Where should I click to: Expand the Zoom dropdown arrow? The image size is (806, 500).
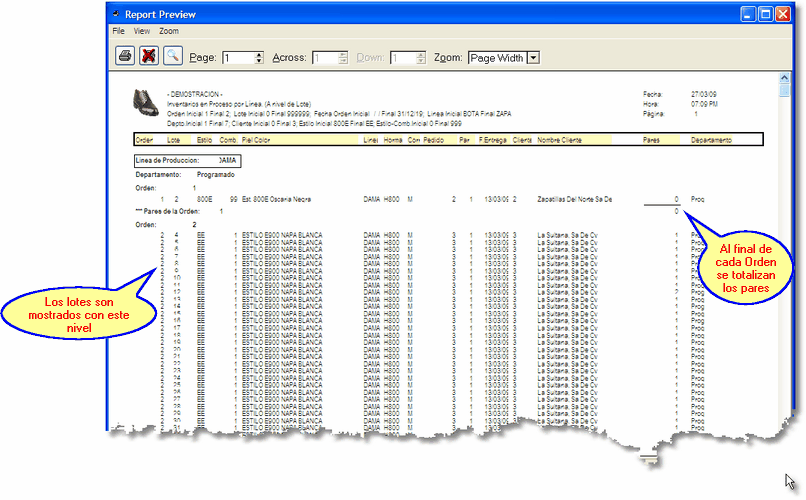533,58
